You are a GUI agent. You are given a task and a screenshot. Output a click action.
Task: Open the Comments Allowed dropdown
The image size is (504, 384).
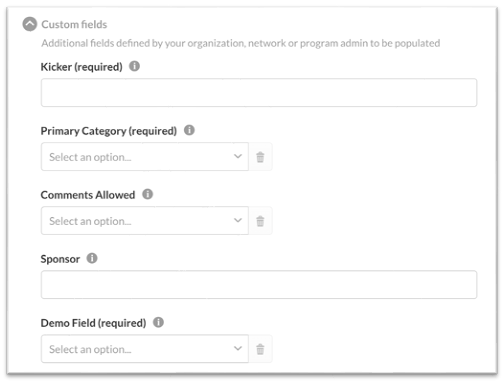point(145,221)
